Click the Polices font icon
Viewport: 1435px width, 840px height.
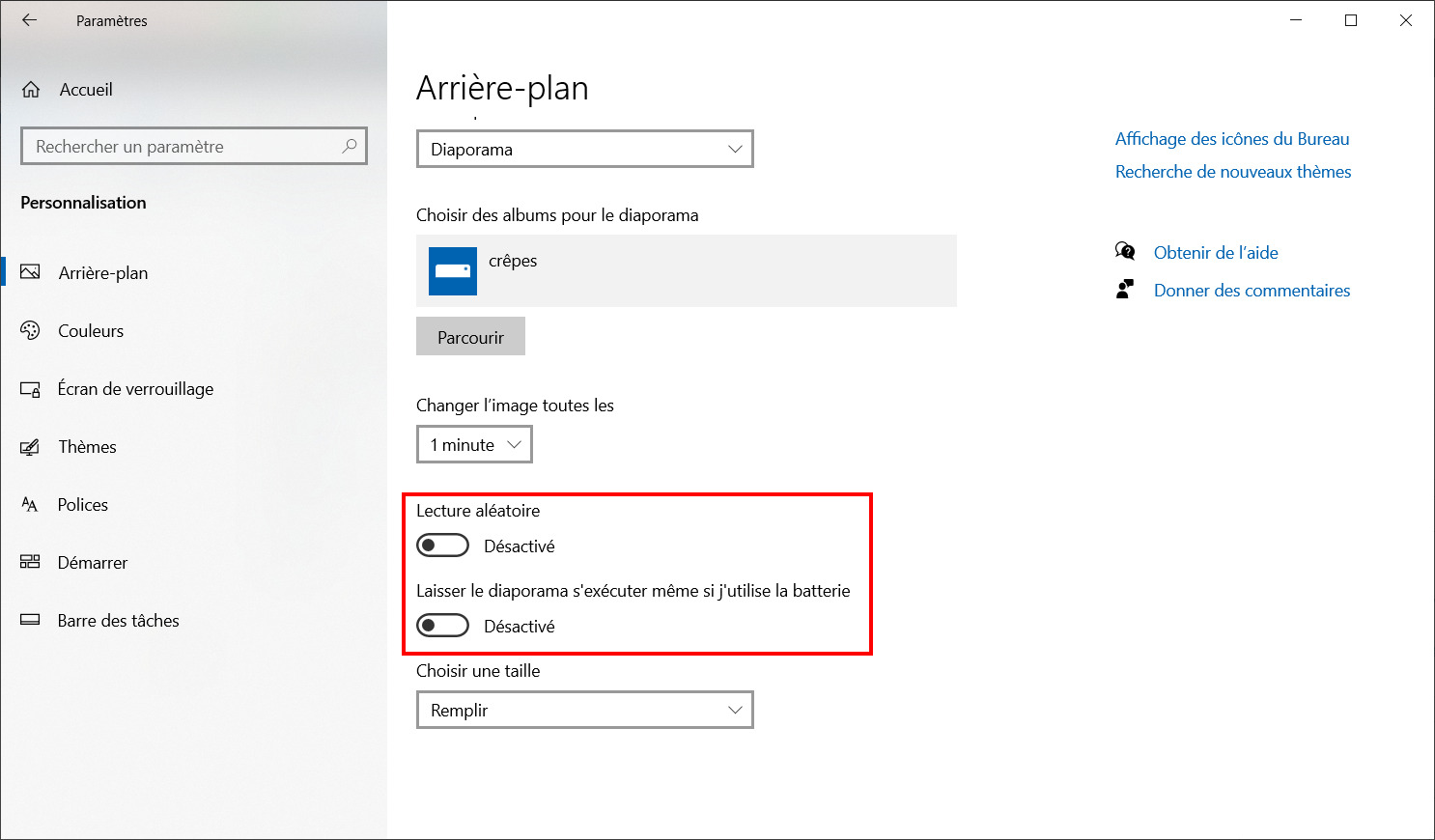30,505
